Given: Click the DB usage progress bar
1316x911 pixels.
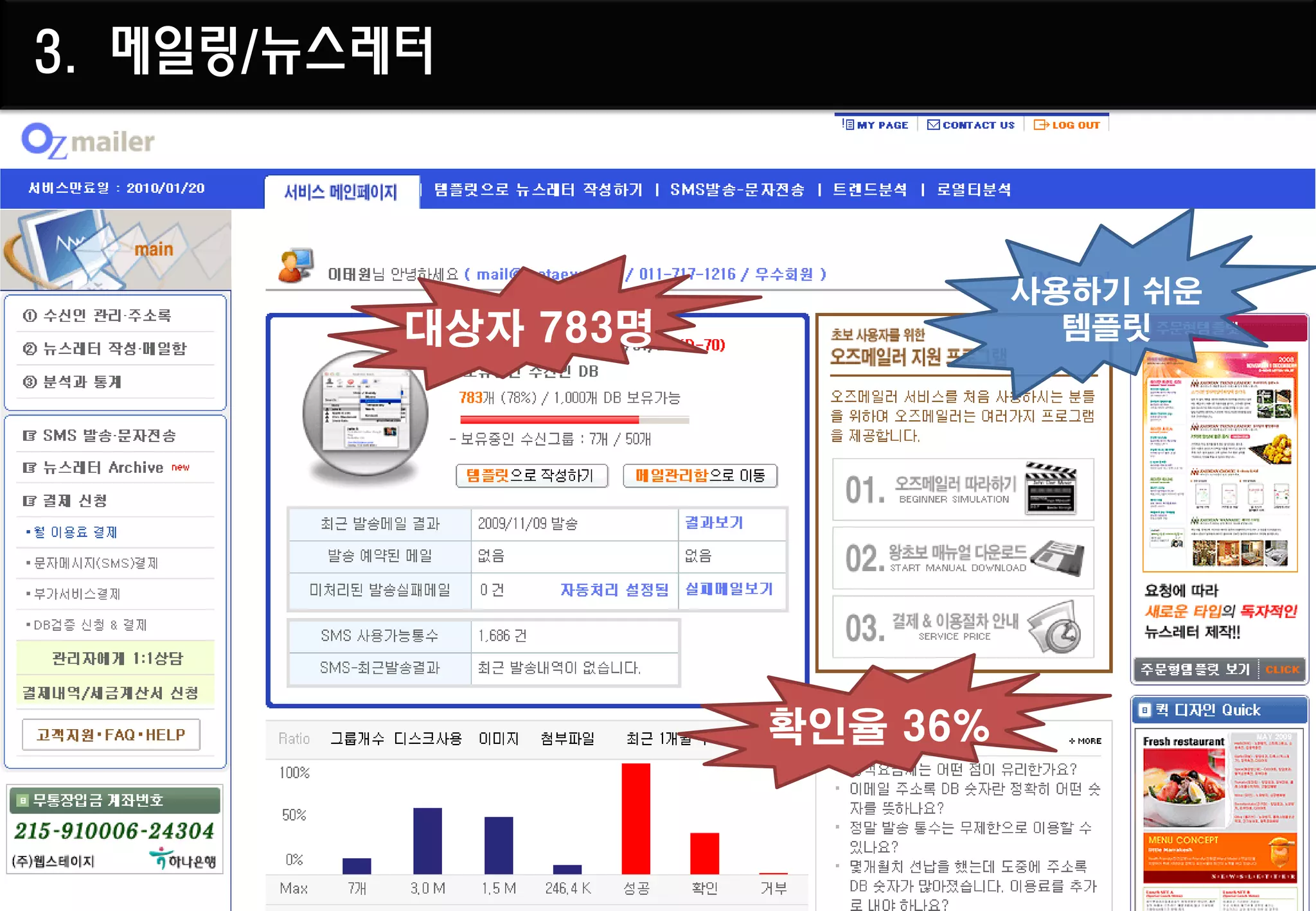Looking at the screenshot, I should (574, 420).
